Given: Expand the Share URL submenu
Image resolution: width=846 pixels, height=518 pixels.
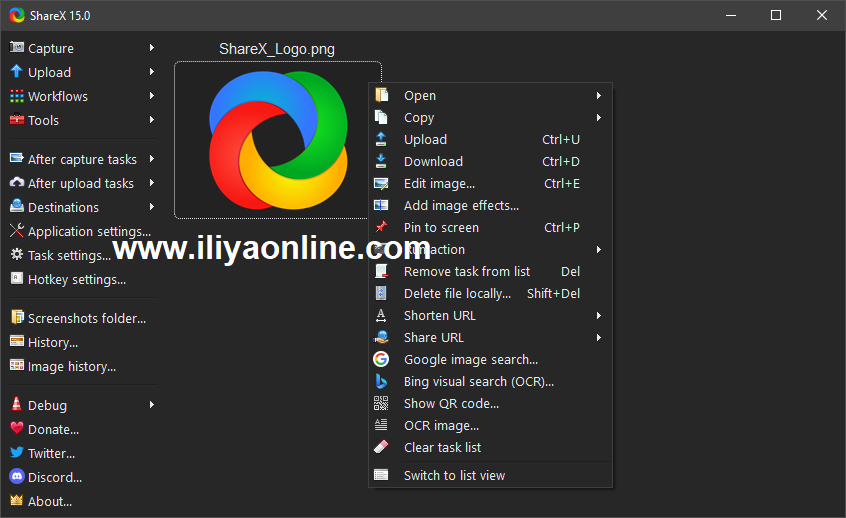Looking at the screenshot, I should [x=598, y=338].
